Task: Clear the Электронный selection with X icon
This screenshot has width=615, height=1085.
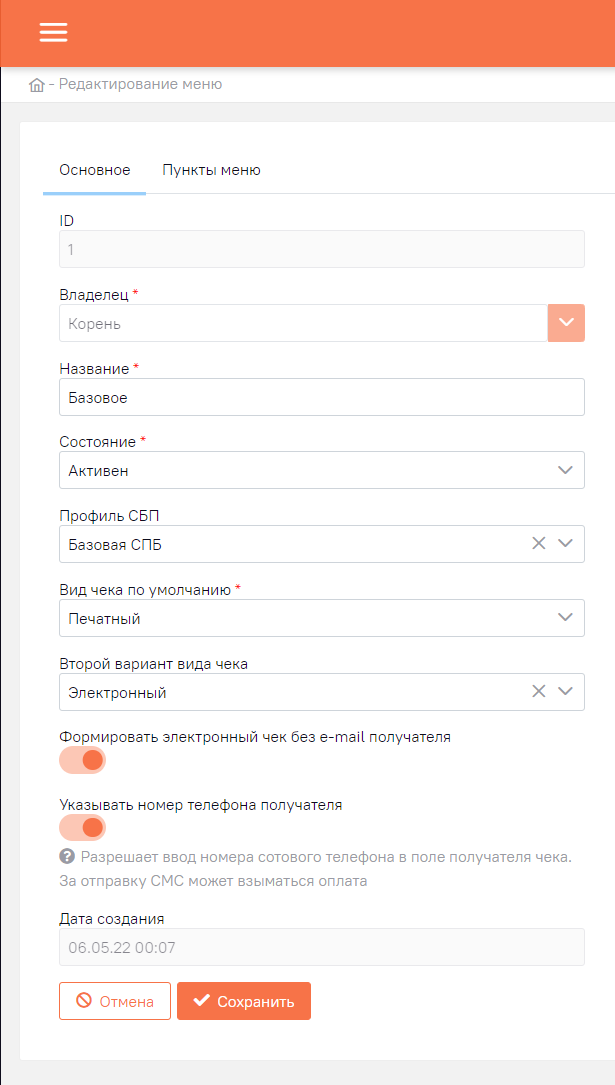Action: [539, 691]
